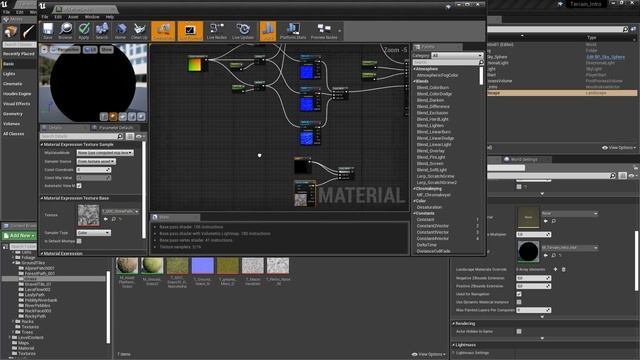The width and height of the screenshot is (640, 360).
Task: Delete Landscape Materials Override array elements
Action: tap(564, 269)
